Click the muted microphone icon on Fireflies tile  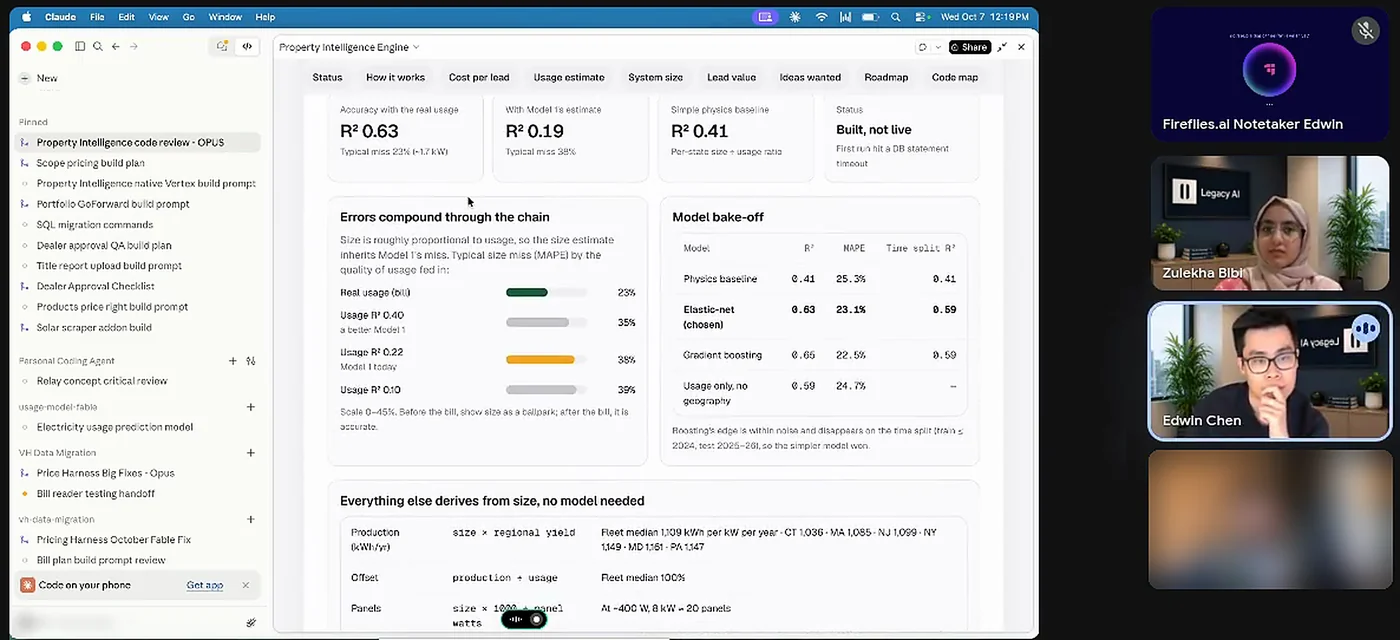click(1366, 31)
